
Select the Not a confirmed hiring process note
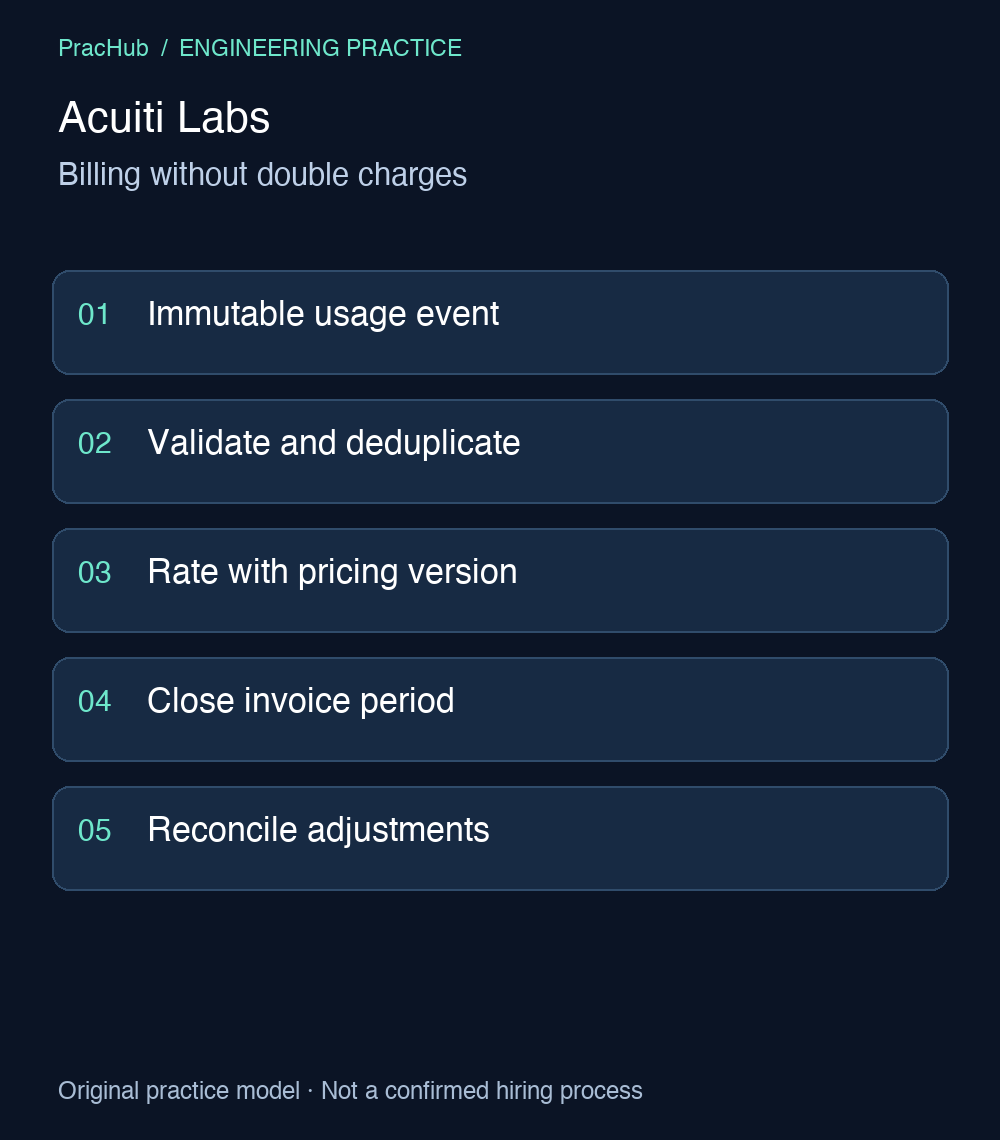coord(481,1091)
